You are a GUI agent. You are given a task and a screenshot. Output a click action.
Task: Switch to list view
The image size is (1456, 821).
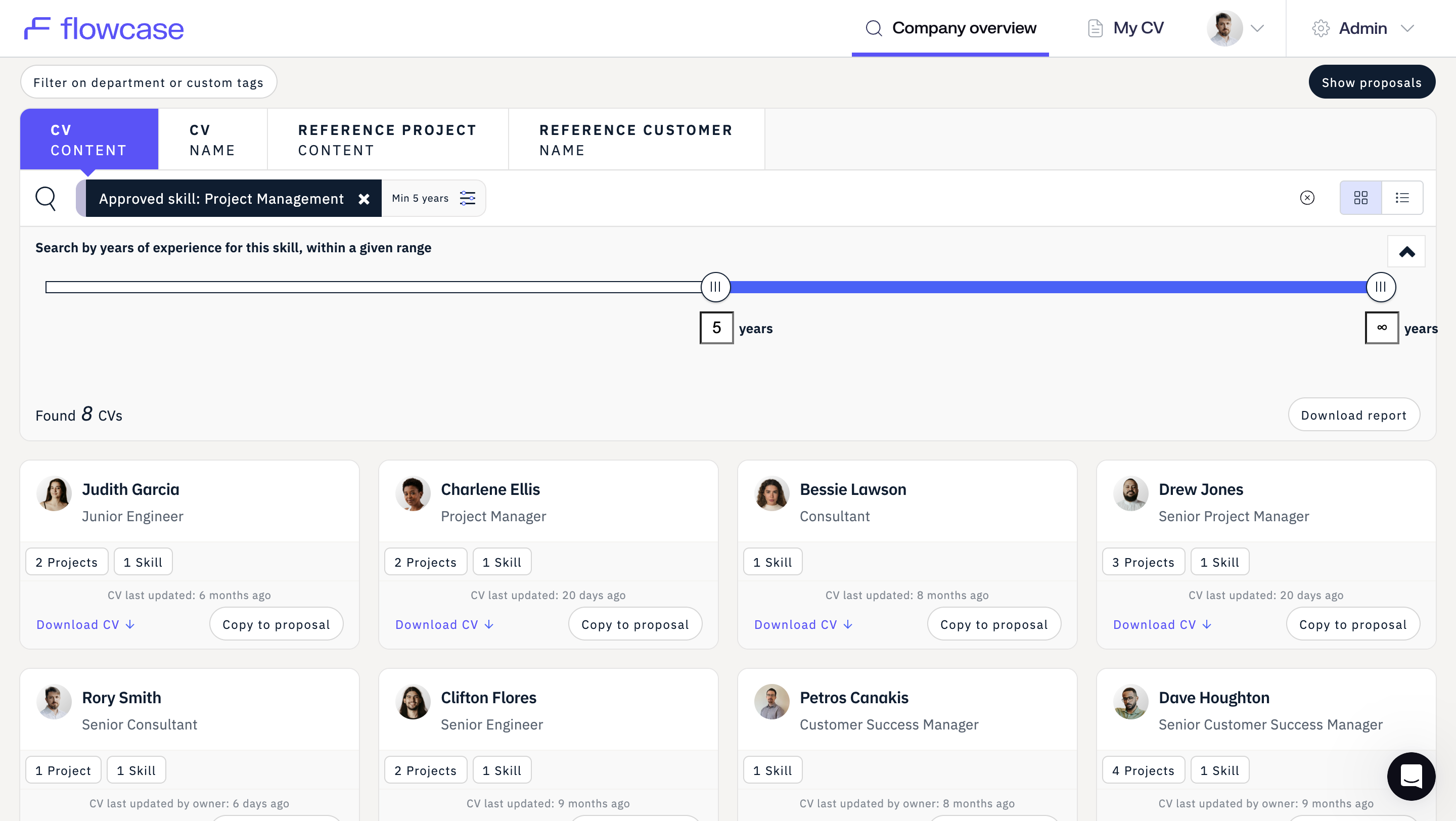(x=1402, y=198)
